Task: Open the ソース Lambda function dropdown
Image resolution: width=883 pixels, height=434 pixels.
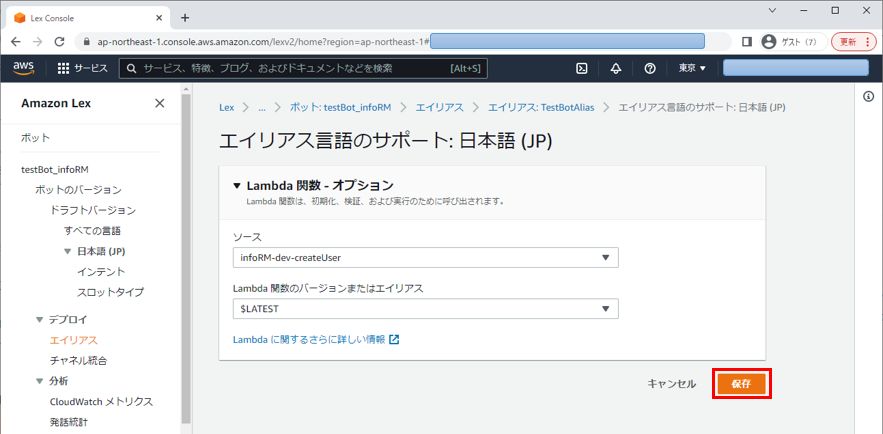Action: point(425,257)
